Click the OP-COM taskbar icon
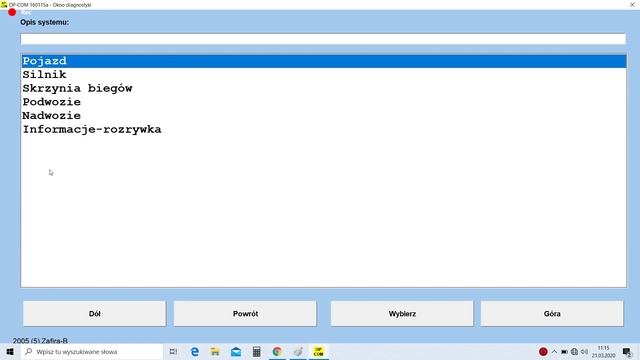The width and height of the screenshot is (640, 360). click(318, 352)
